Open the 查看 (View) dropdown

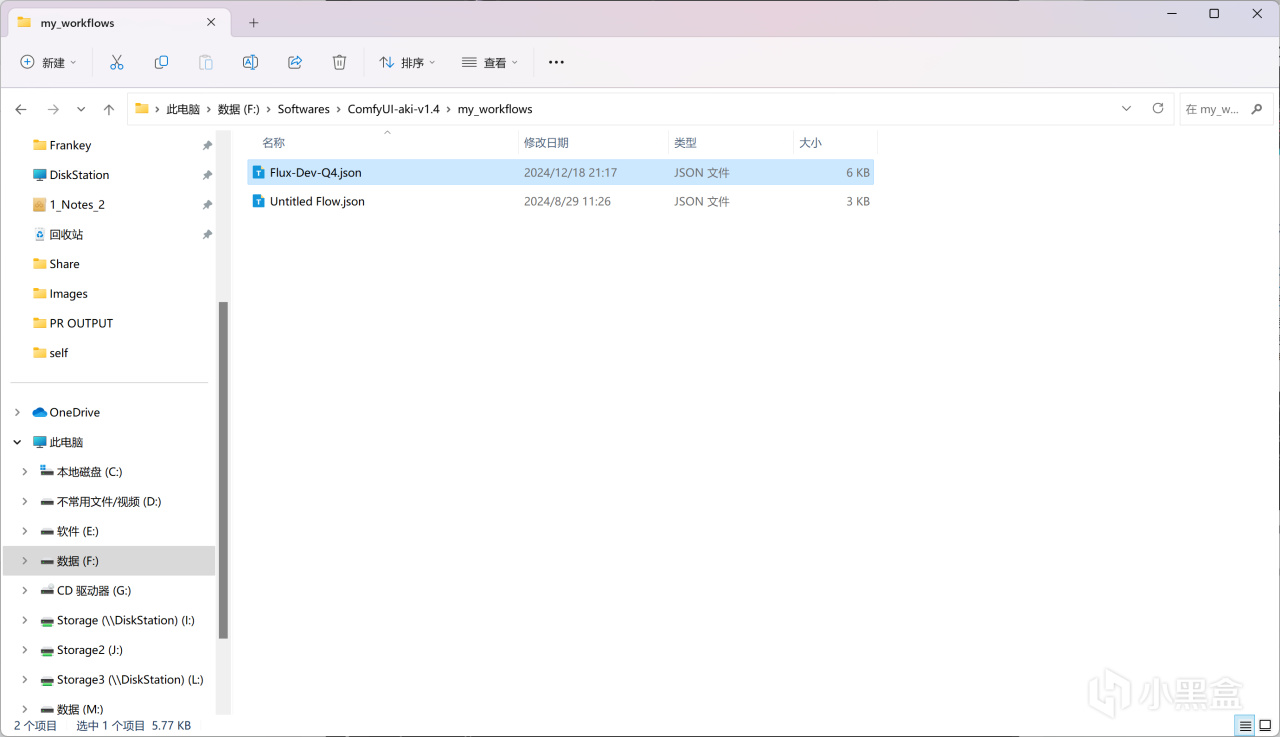tap(490, 62)
